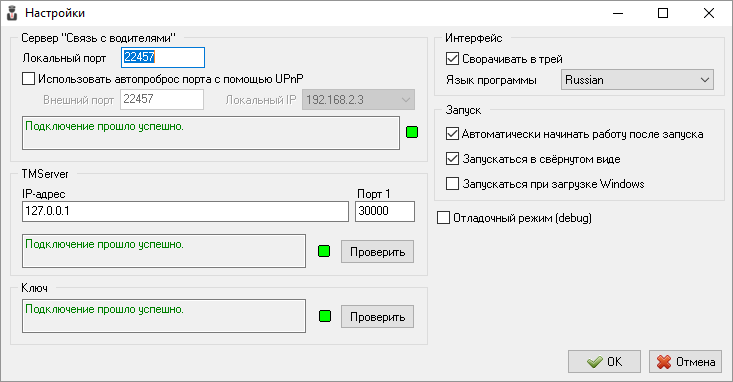The height and width of the screenshot is (382, 733).
Task: Click the IP-адрес field 127.0.0.1
Action: (185, 211)
